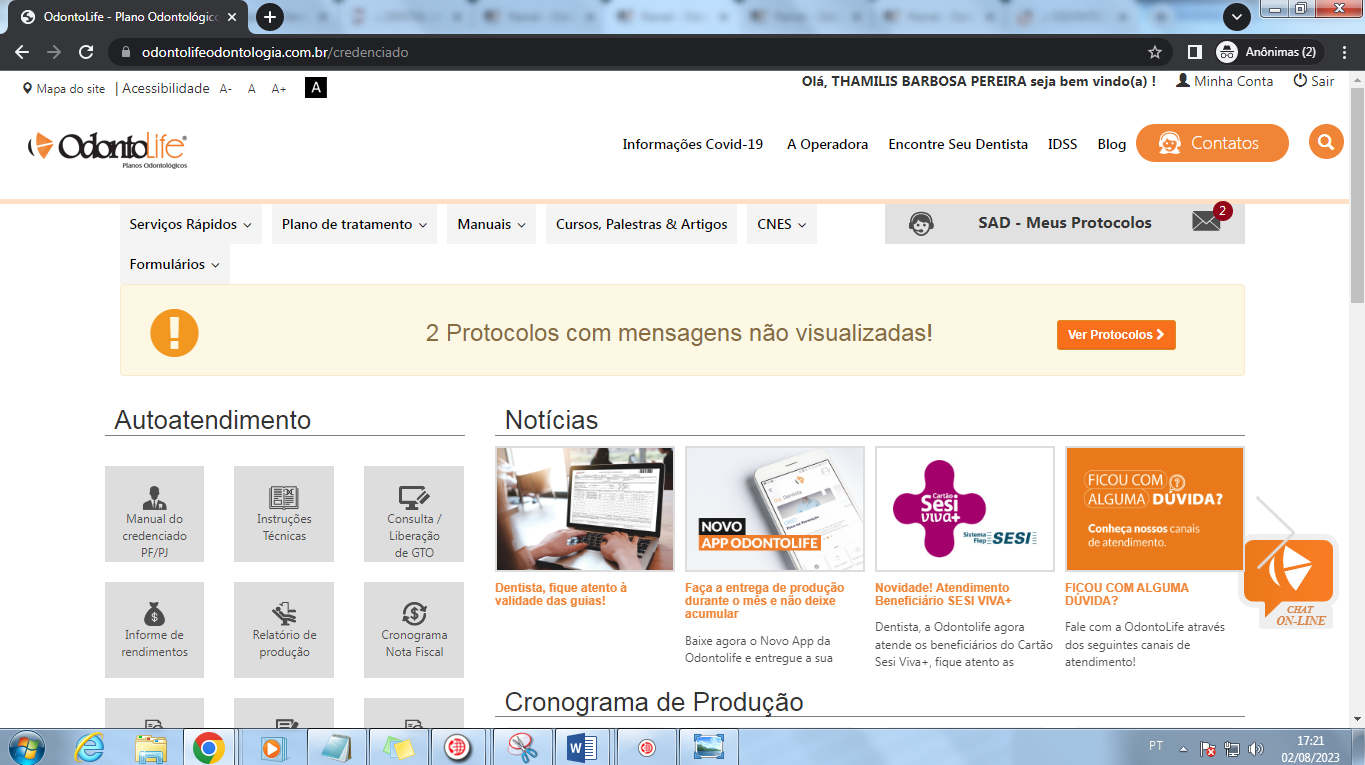1365x765 pixels.
Task: Open 'Novidade! Atendimento Beneficiário SESI VIVA+' headline
Action: pos(943,594)
